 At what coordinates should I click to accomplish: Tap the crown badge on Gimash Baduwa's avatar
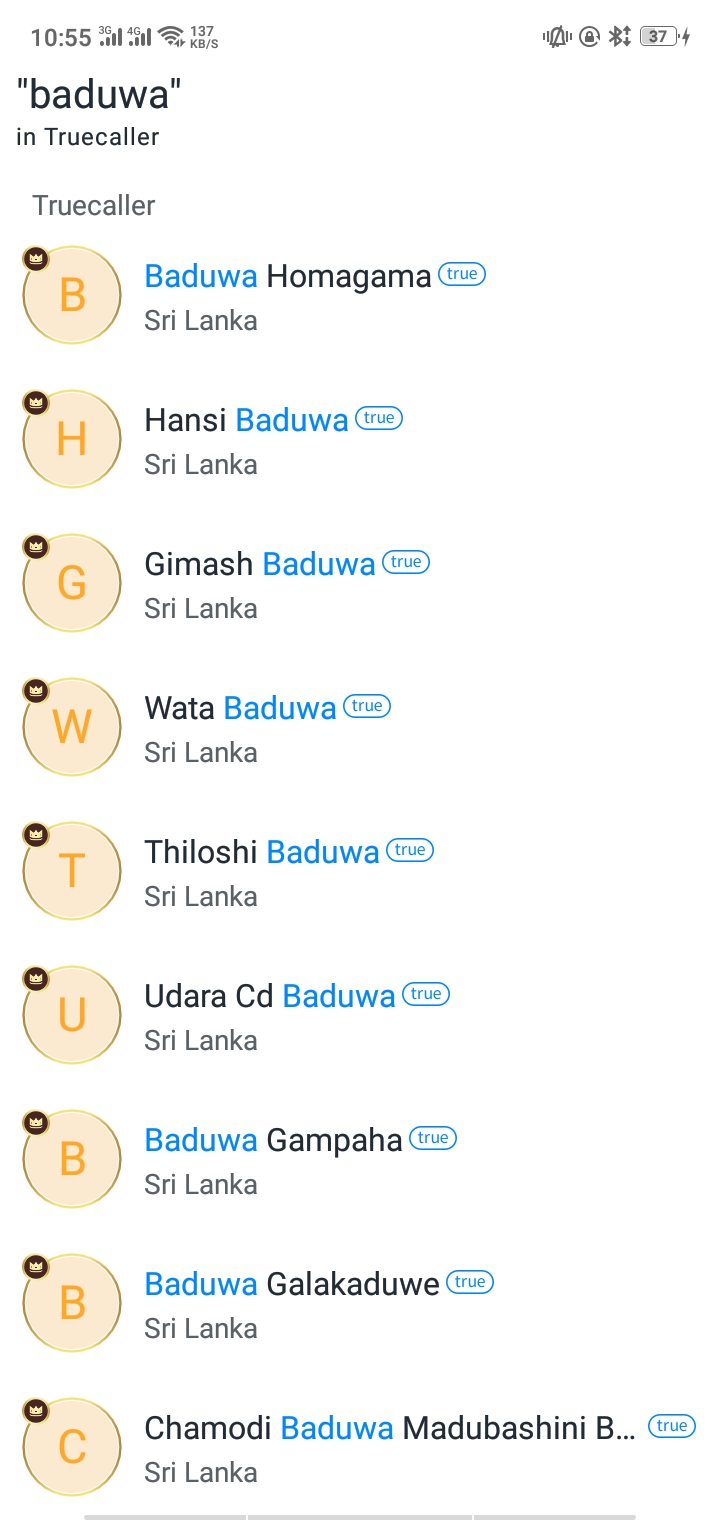click(36, 547)
